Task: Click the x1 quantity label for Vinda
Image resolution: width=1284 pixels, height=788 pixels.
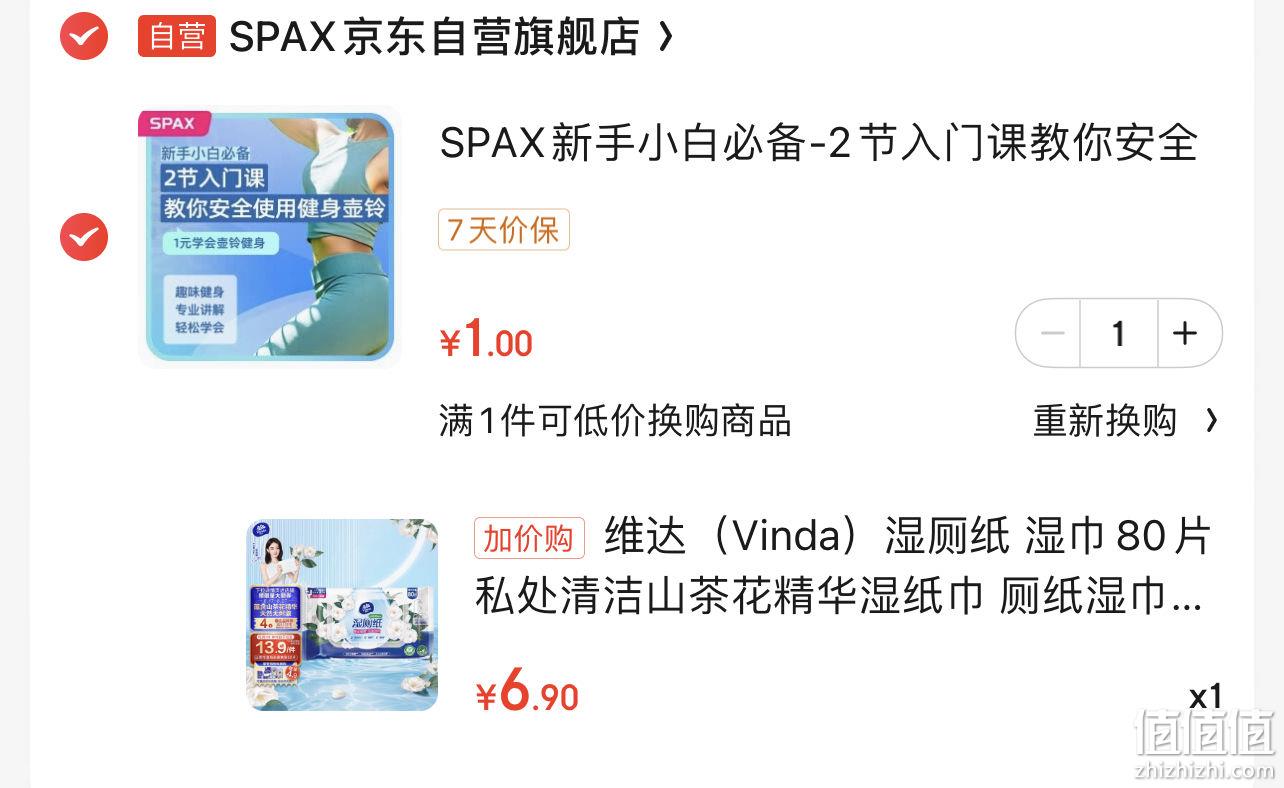Action: pyautogui.click(x=1205, y=695)
